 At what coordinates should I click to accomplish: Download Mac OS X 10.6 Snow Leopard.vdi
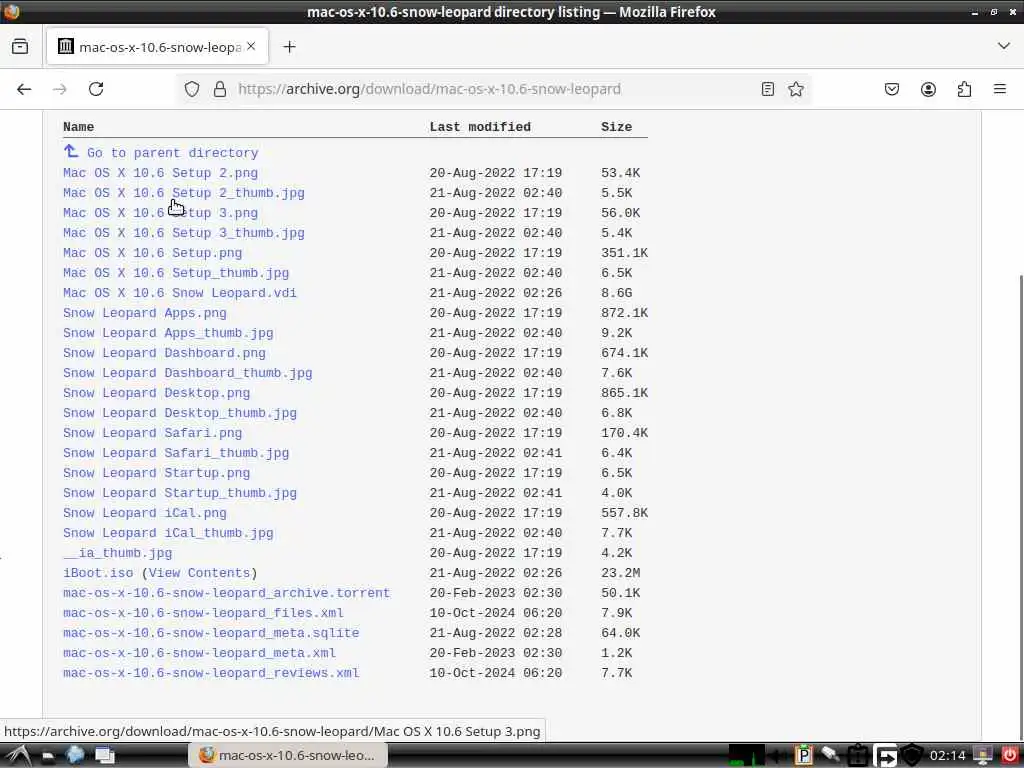coord(180,293)
